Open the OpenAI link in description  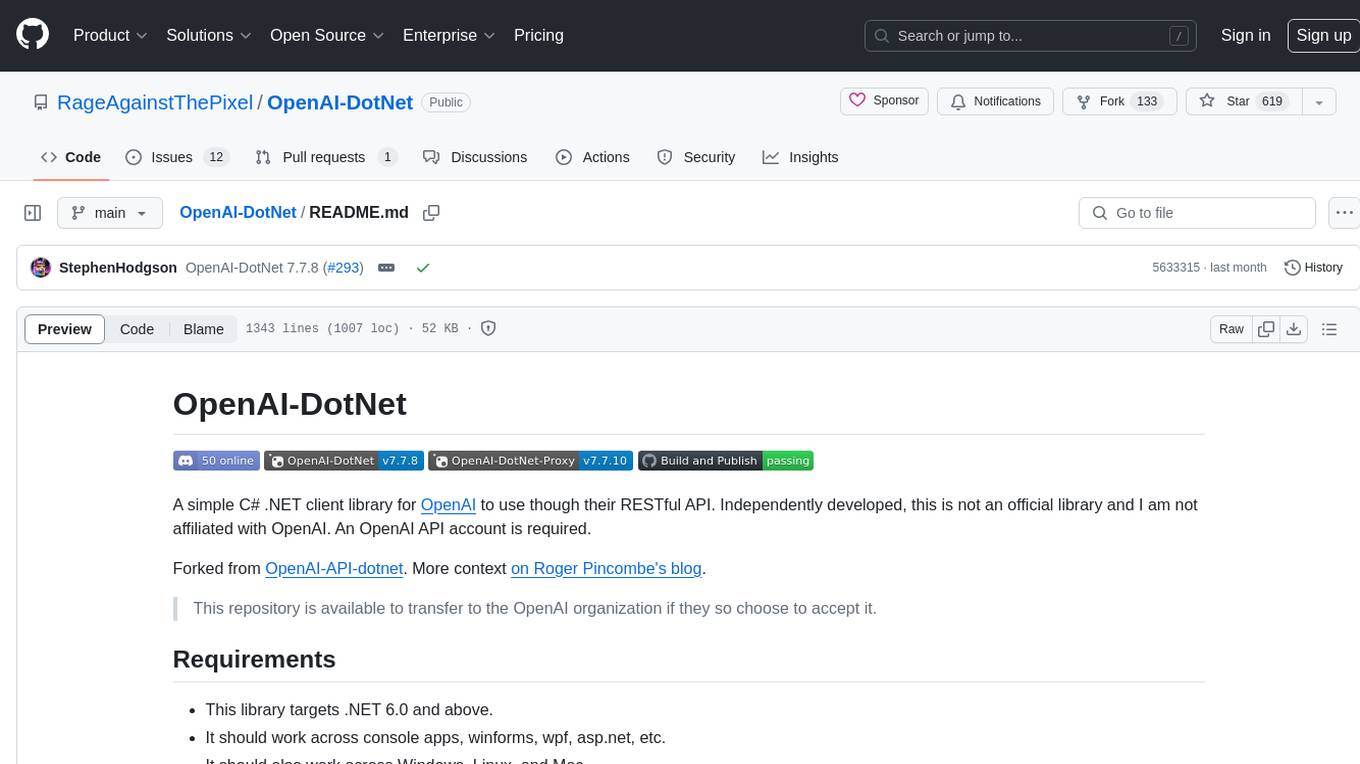[448, 505]
